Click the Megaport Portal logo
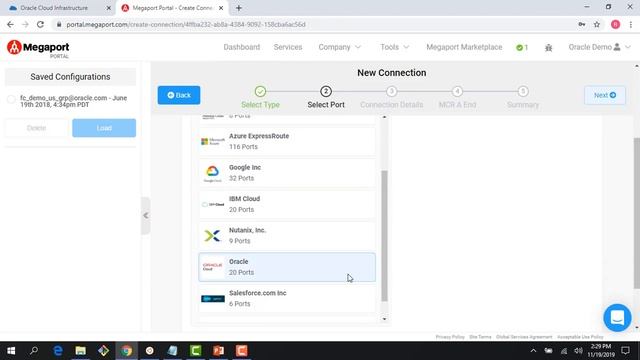 point(38,49)
